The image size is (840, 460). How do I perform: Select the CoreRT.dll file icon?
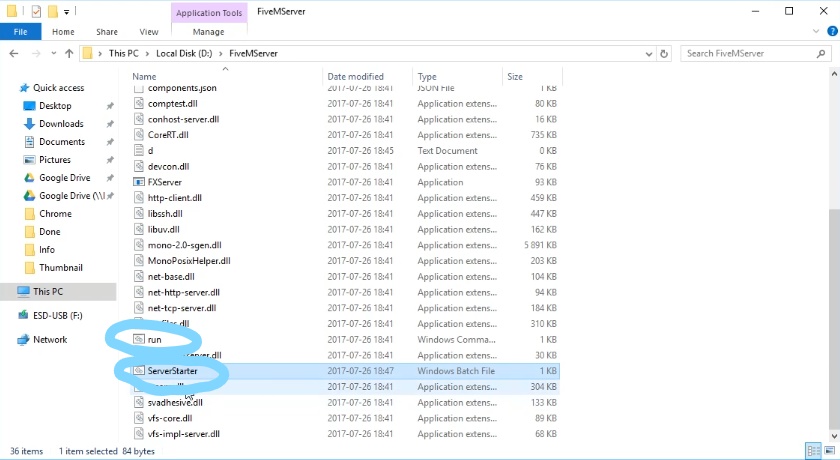[x=139, y=135]
